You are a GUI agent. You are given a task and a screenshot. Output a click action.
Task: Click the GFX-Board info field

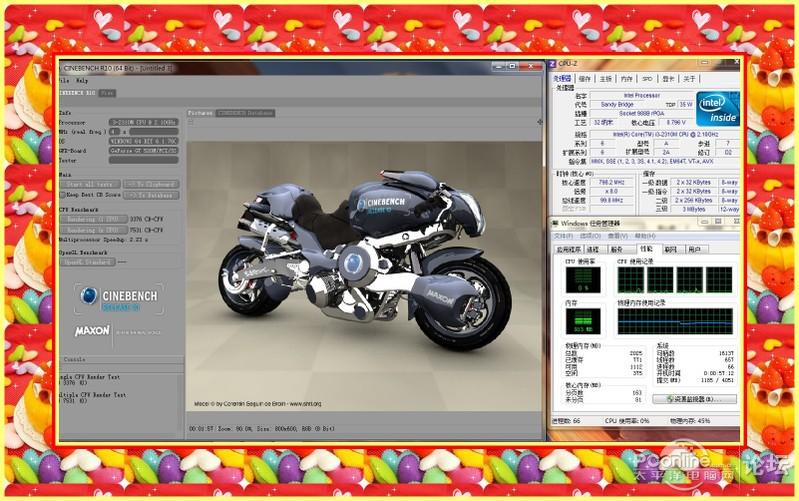[x=144, y=151]
